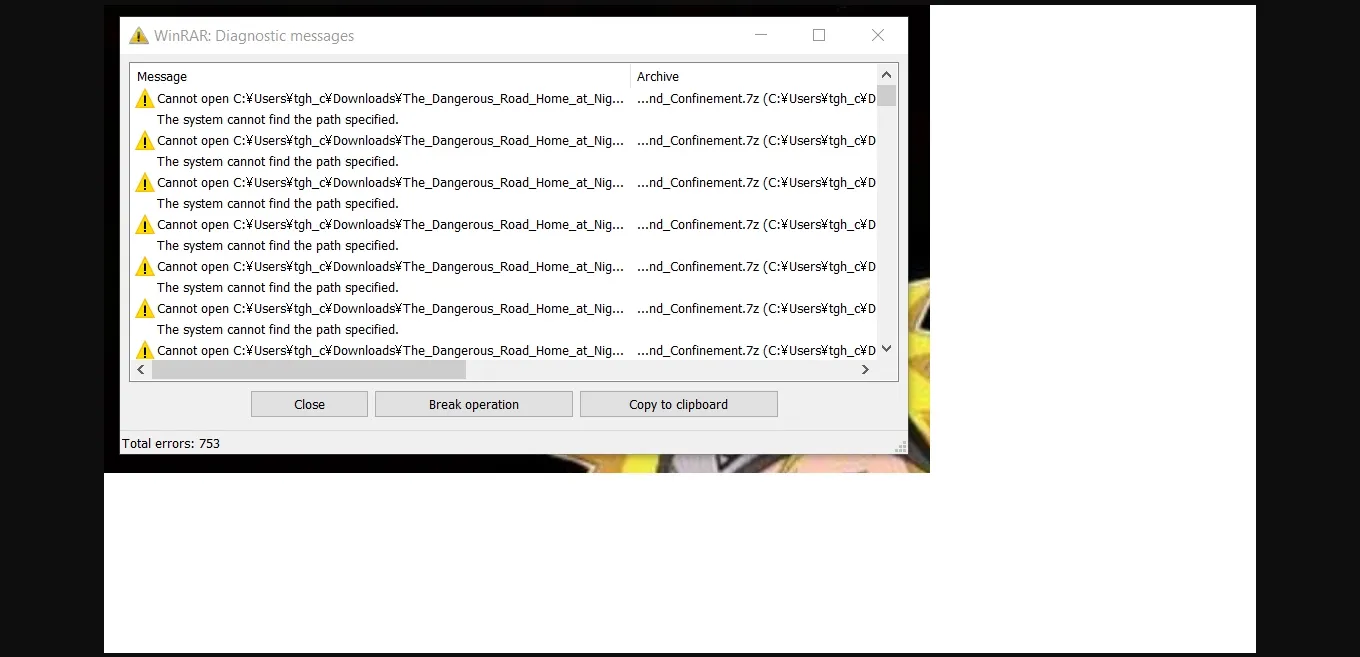This screenshot has height=657, width=1360.
Task: Copy diagnostic messages to clipboard
Action: (678, 404)
